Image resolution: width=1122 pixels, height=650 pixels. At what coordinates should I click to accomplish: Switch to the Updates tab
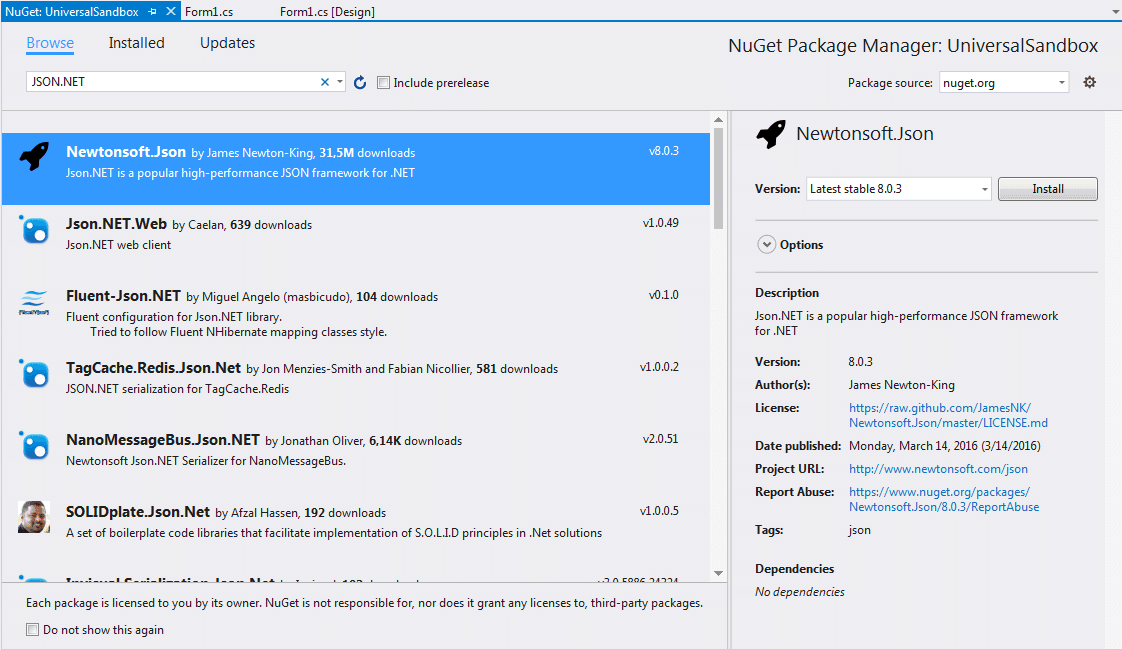click(x=228, y=43)
